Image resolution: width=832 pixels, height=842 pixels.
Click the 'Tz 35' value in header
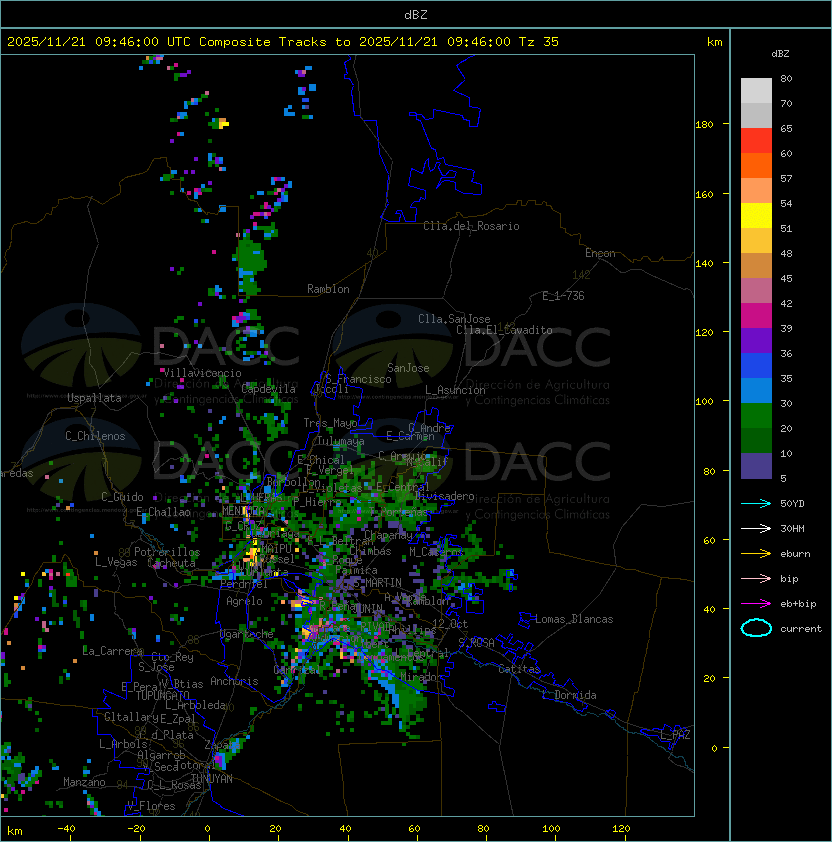pos(539,42)
